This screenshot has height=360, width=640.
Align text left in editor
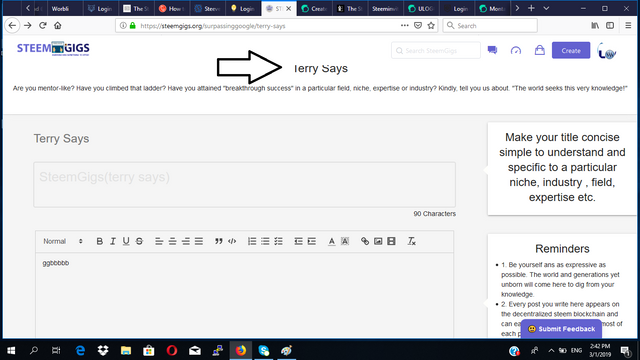159,242
